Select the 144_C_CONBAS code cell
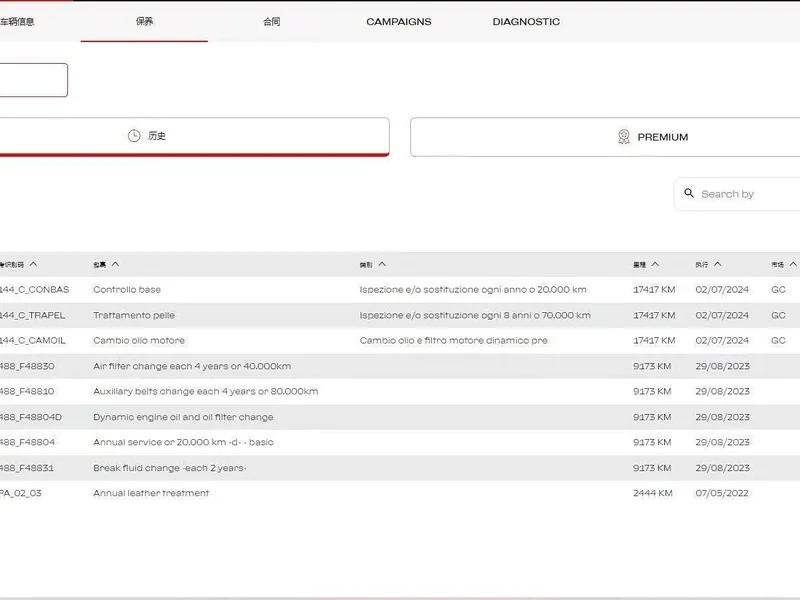Image resolution: width=800 pixels, height=600 pixels. [x=34, y=289]
